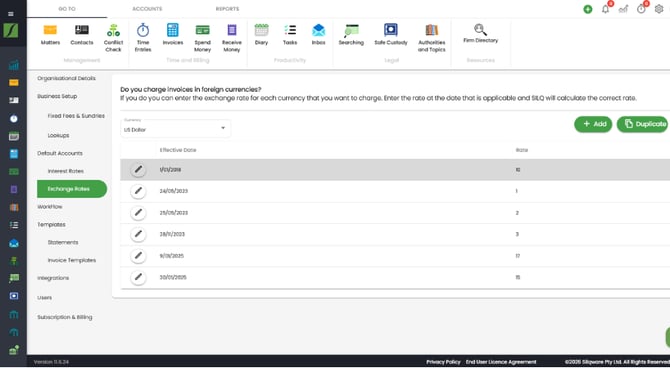
Task: Open Lookups settings page
Action: (59, 135)
